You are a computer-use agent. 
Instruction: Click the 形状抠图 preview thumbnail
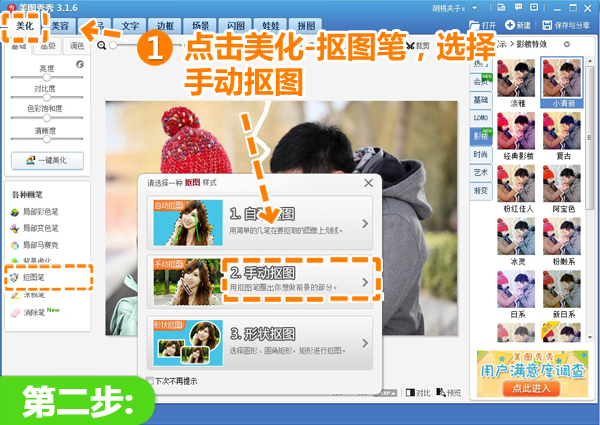(188, 343)
